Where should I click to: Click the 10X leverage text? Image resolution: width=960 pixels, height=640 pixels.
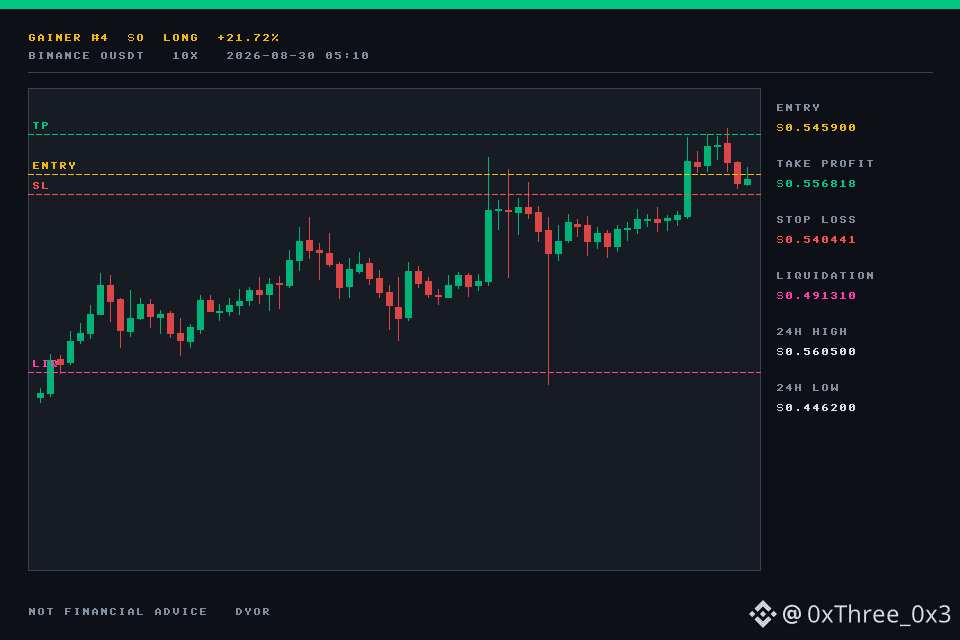185,56
